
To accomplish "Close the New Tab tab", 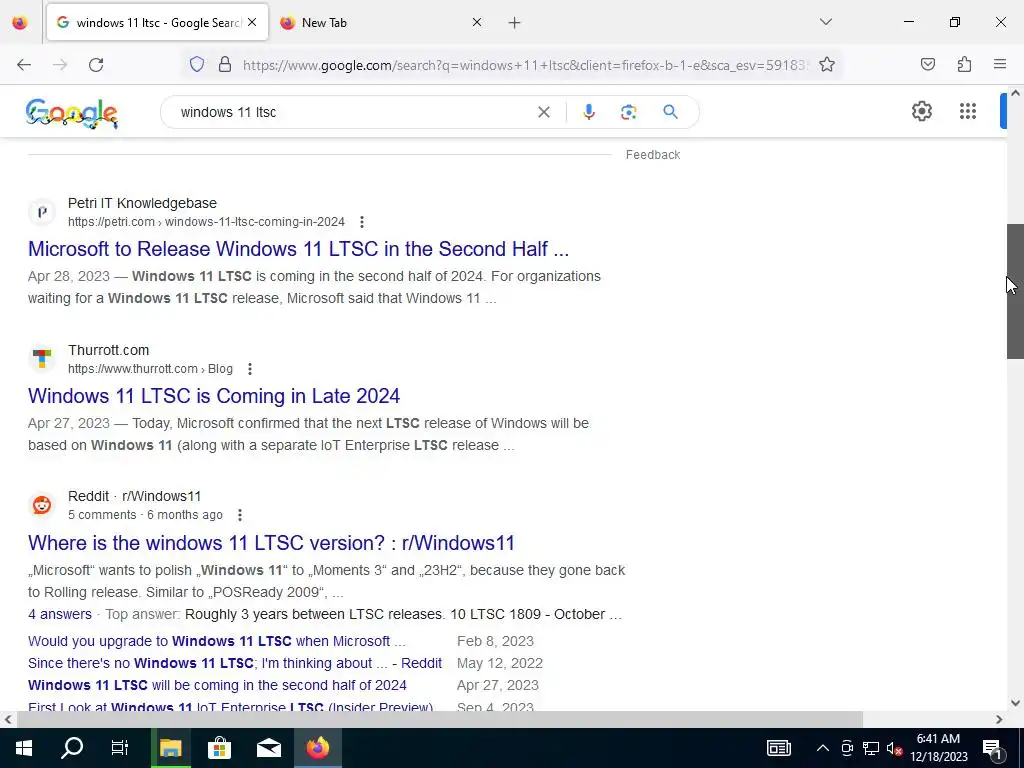I will tap(477, 22).
